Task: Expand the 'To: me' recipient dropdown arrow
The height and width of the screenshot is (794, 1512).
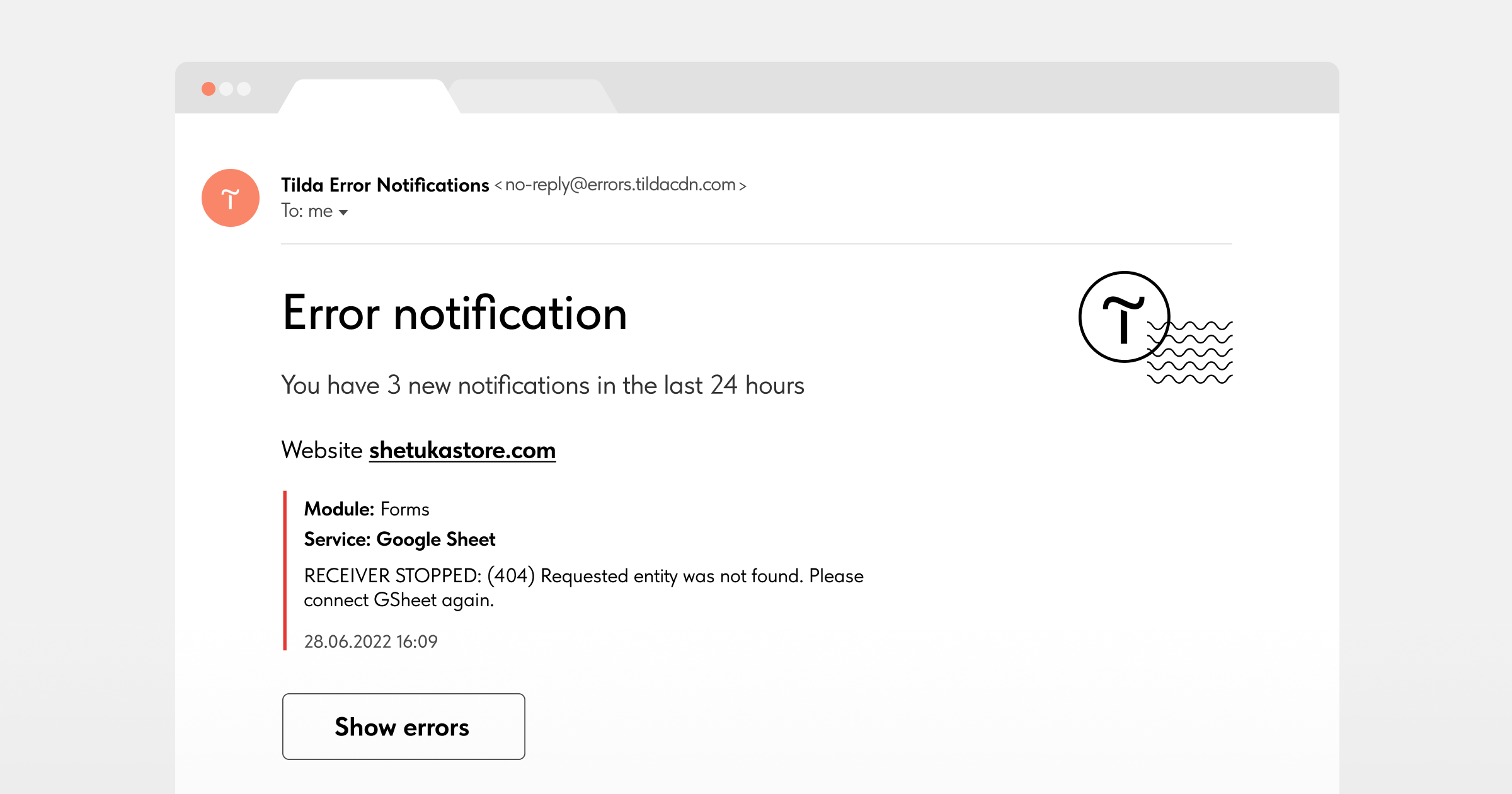Action: coord(343,212)
